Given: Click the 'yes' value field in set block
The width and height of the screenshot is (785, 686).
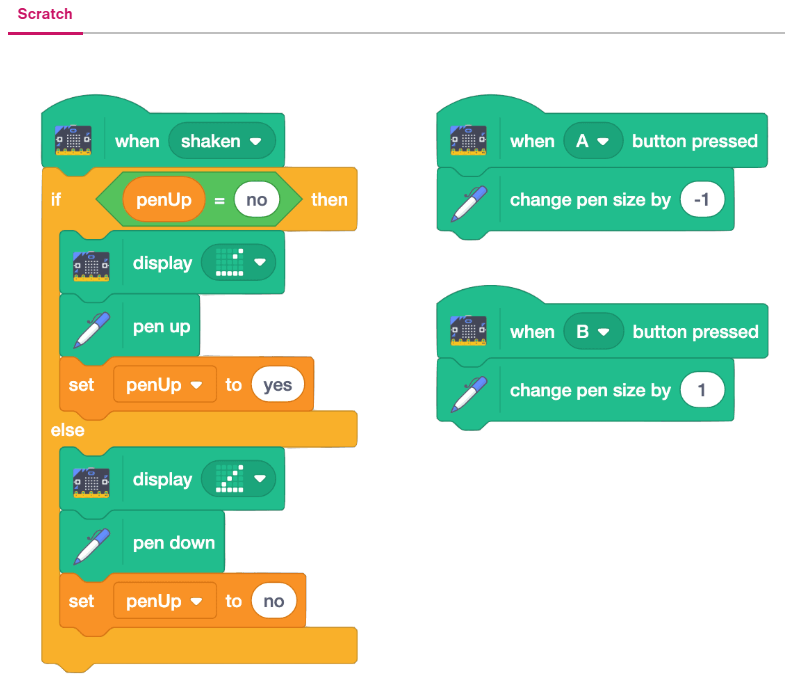Looking at the screenshot, I should [278, 385].
